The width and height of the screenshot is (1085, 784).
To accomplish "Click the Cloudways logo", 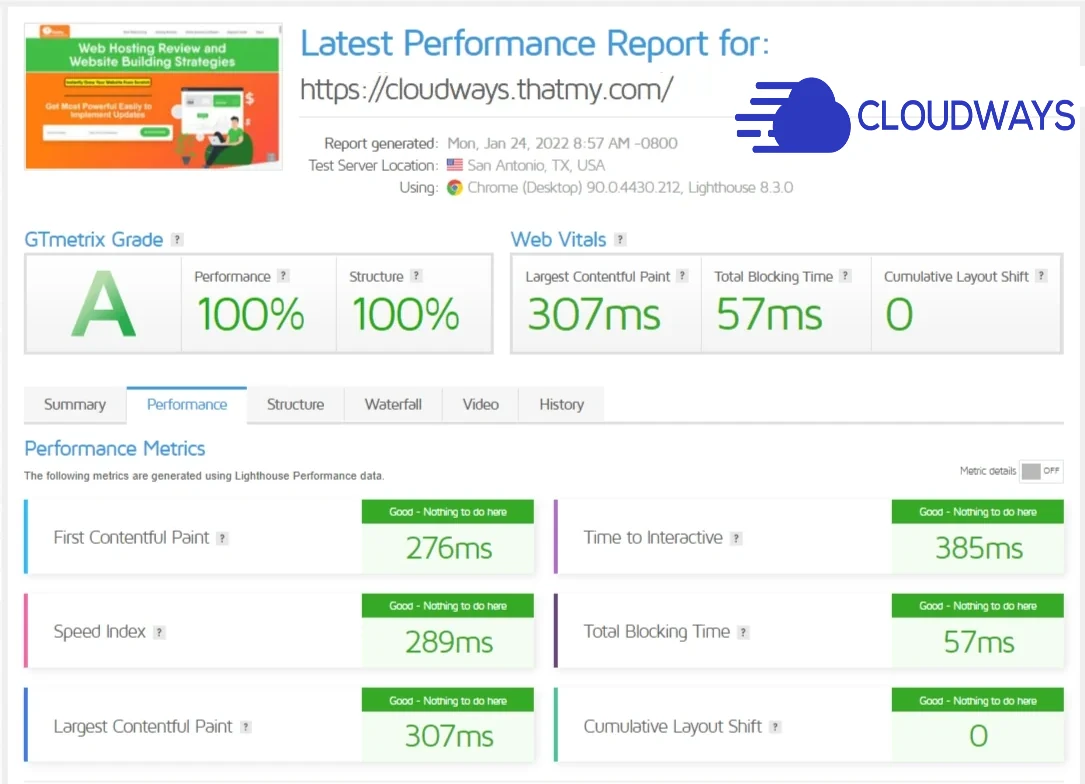I will coord(900,115).
